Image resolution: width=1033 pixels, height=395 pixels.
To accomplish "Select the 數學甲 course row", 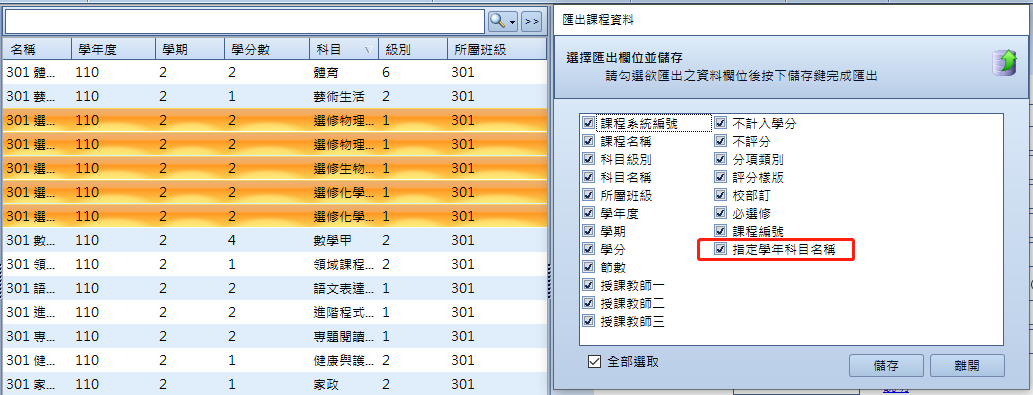I will [274, 240].
